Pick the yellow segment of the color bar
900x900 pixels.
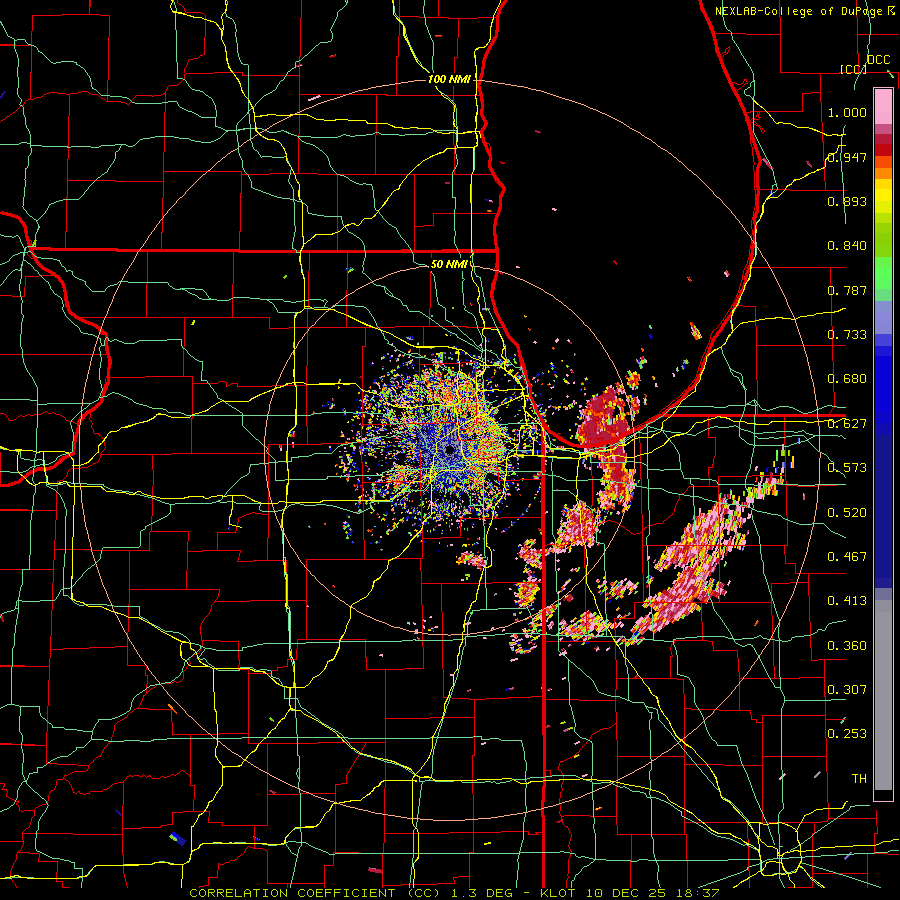(x=883, y=196)
